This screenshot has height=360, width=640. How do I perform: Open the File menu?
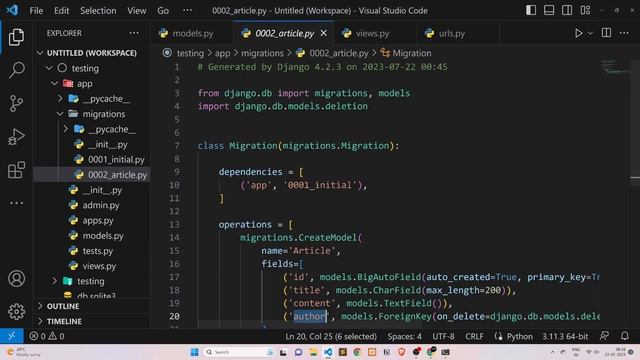[36, 11]
